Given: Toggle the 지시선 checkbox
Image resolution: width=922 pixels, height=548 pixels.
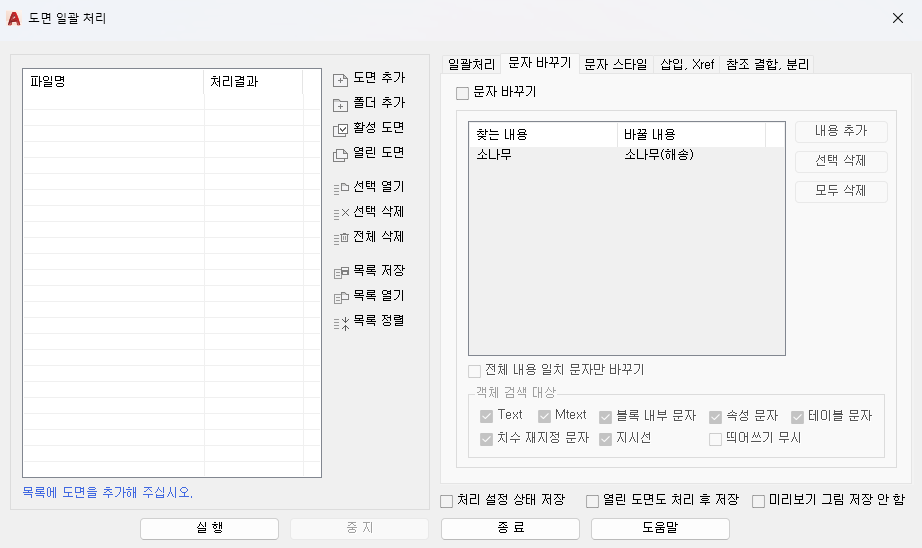Looking at the screenshot, I should click(x=605, y=439).
